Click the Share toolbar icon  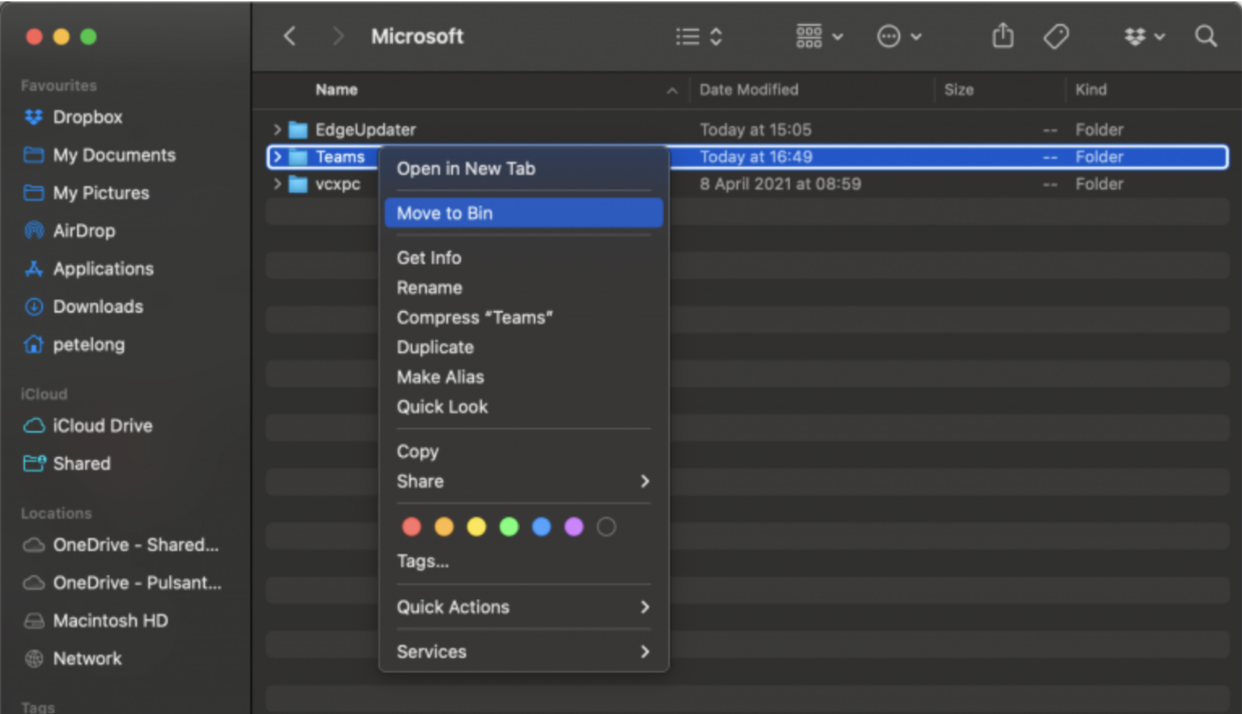click(1002, 37)
